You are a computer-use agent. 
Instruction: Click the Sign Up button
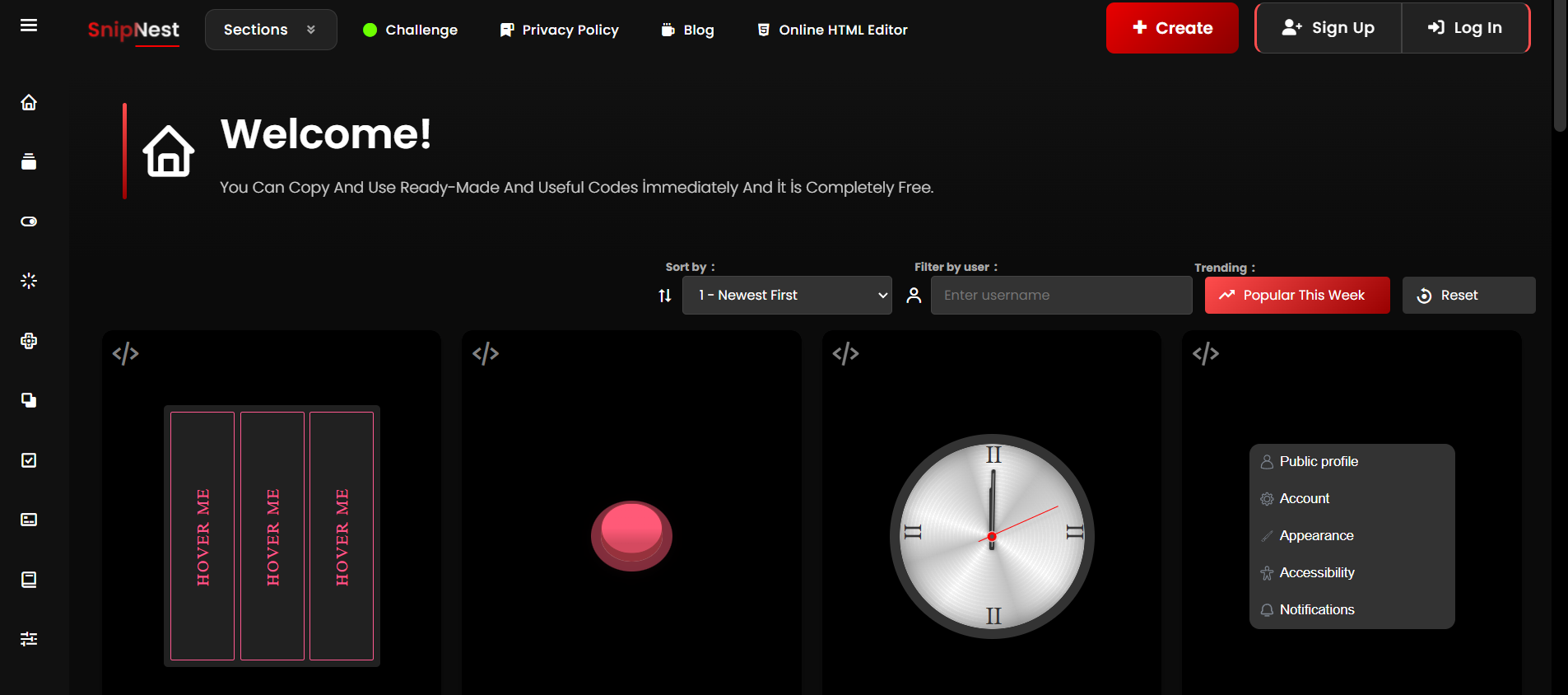pyautogui.click(x=1328, y=28)
